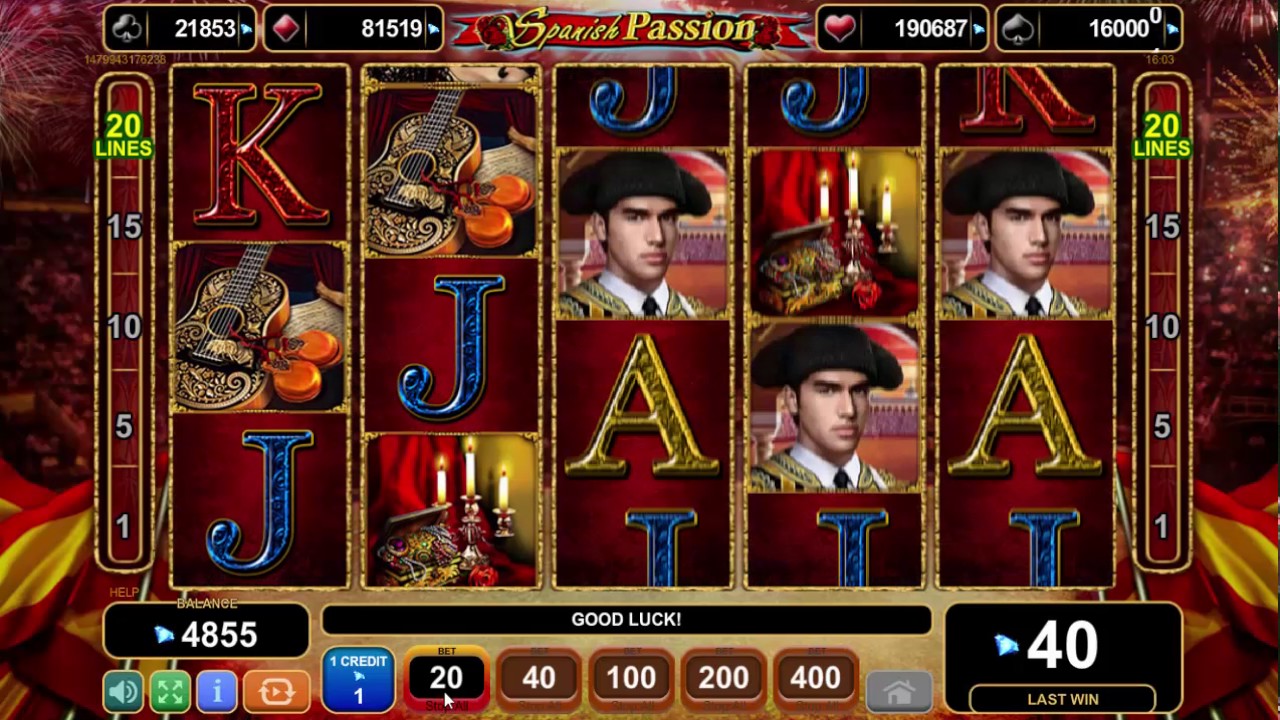
Task: Open the blue info paytable icon
Action: (217, 692)
